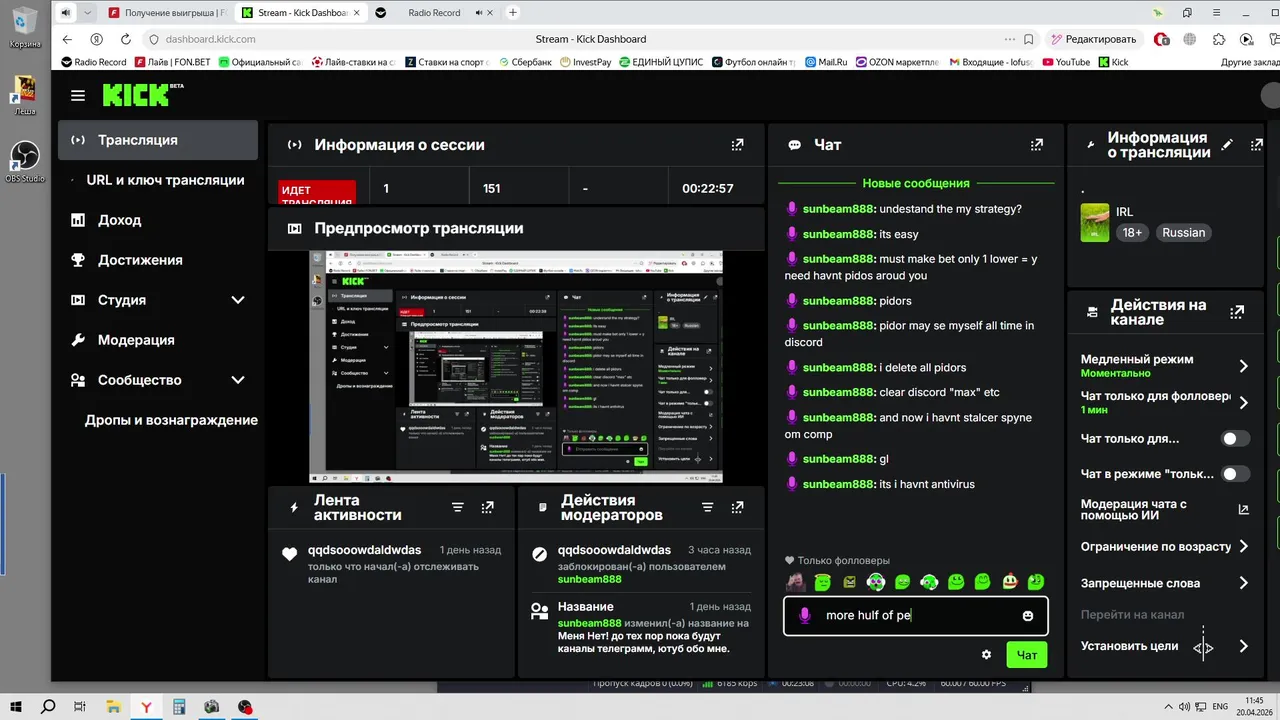
Task: Pop out the Чат panel
Action: (x=1037, y=145)
